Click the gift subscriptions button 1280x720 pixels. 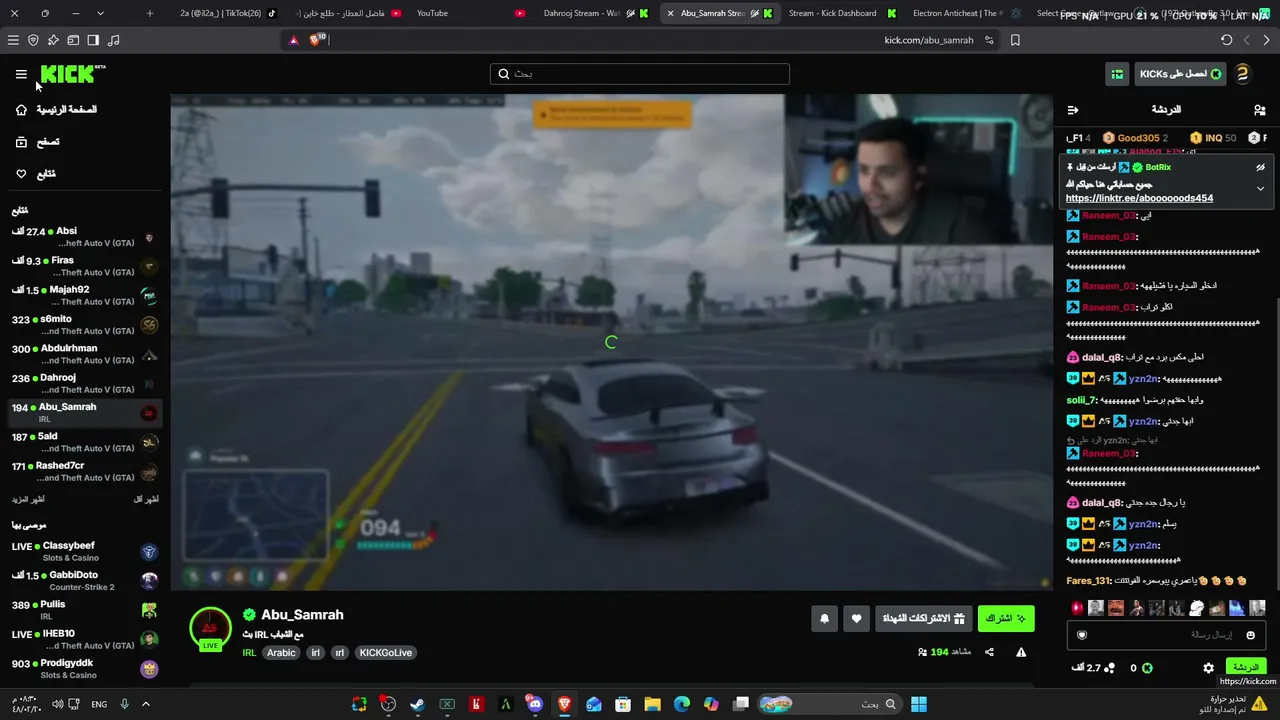(x=923, y=619)
